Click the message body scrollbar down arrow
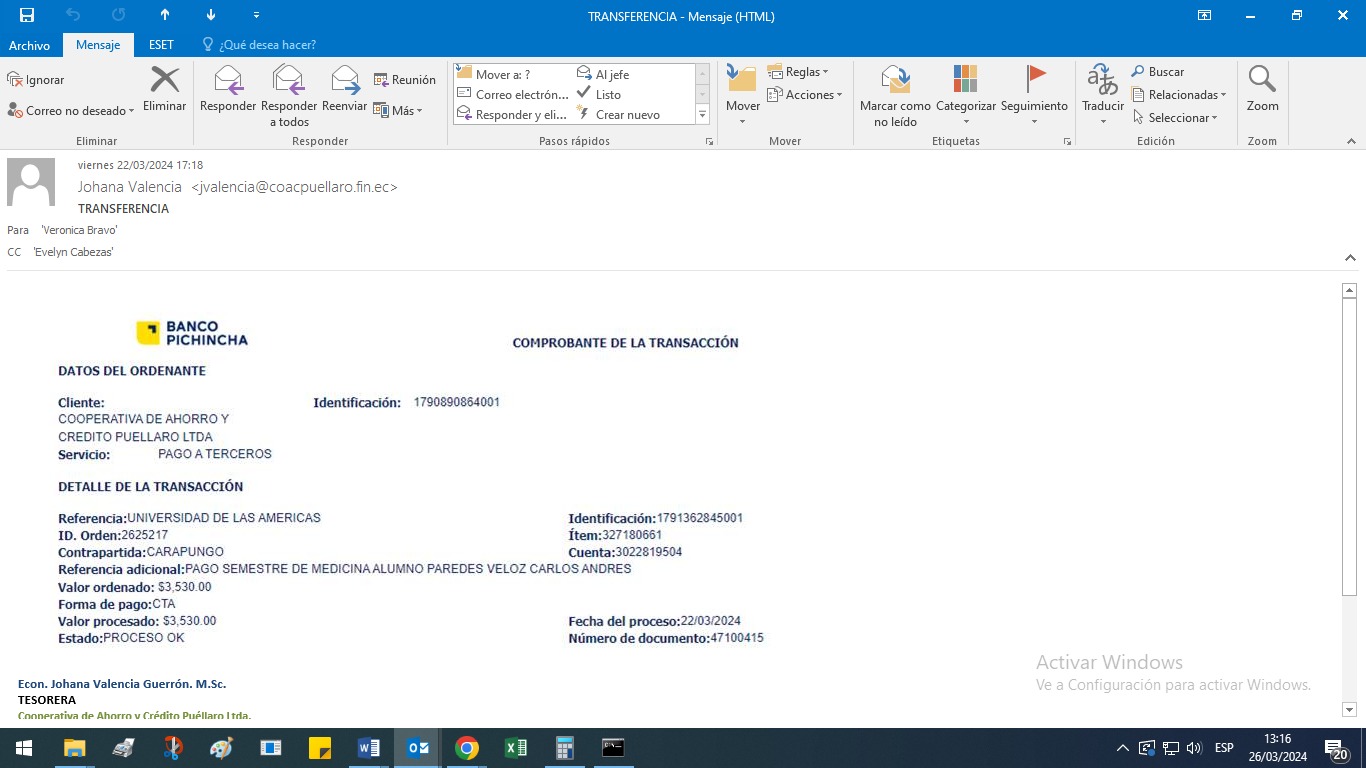This screenshot has width=1366, height=768. [x=1348, y=710]
